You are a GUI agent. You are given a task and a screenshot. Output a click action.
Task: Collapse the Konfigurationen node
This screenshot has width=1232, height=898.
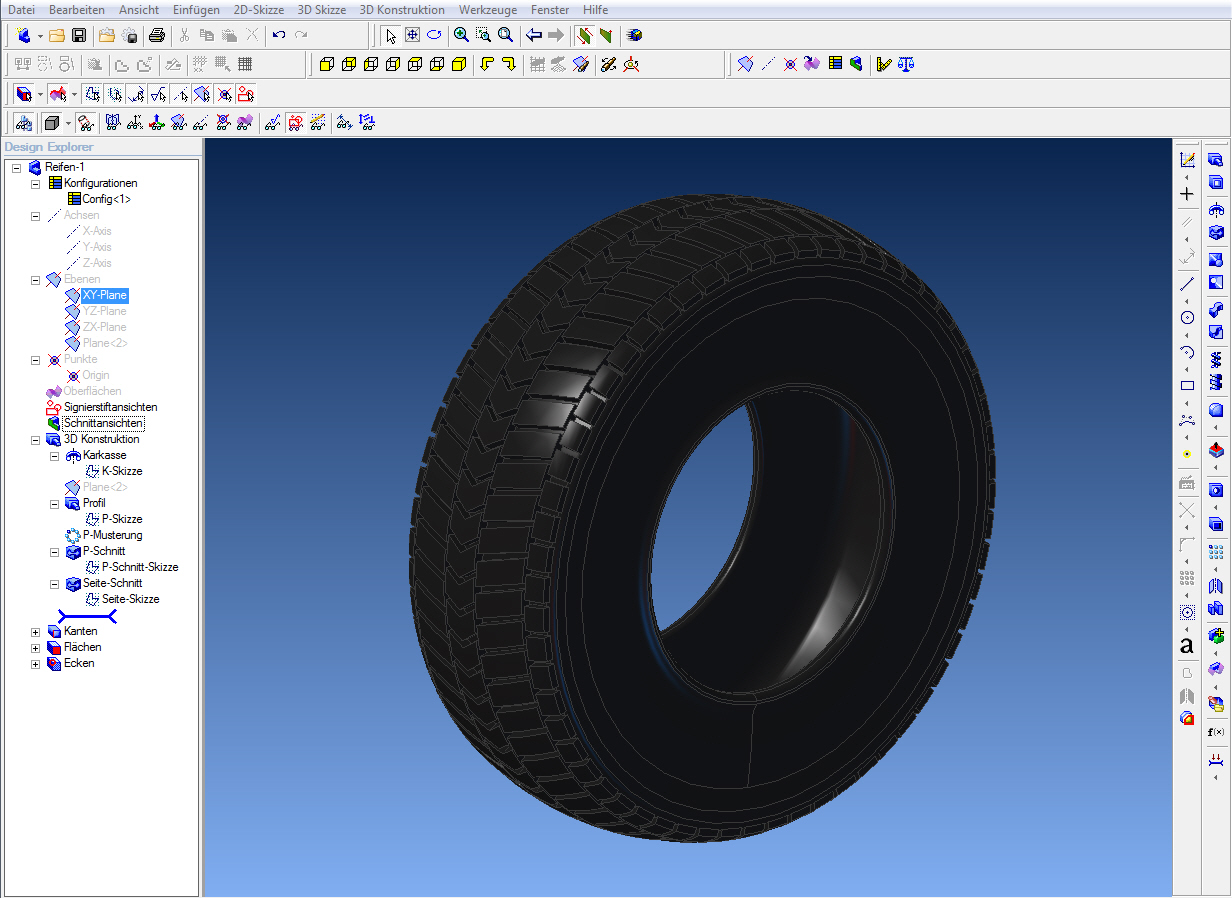coord(36,183)
